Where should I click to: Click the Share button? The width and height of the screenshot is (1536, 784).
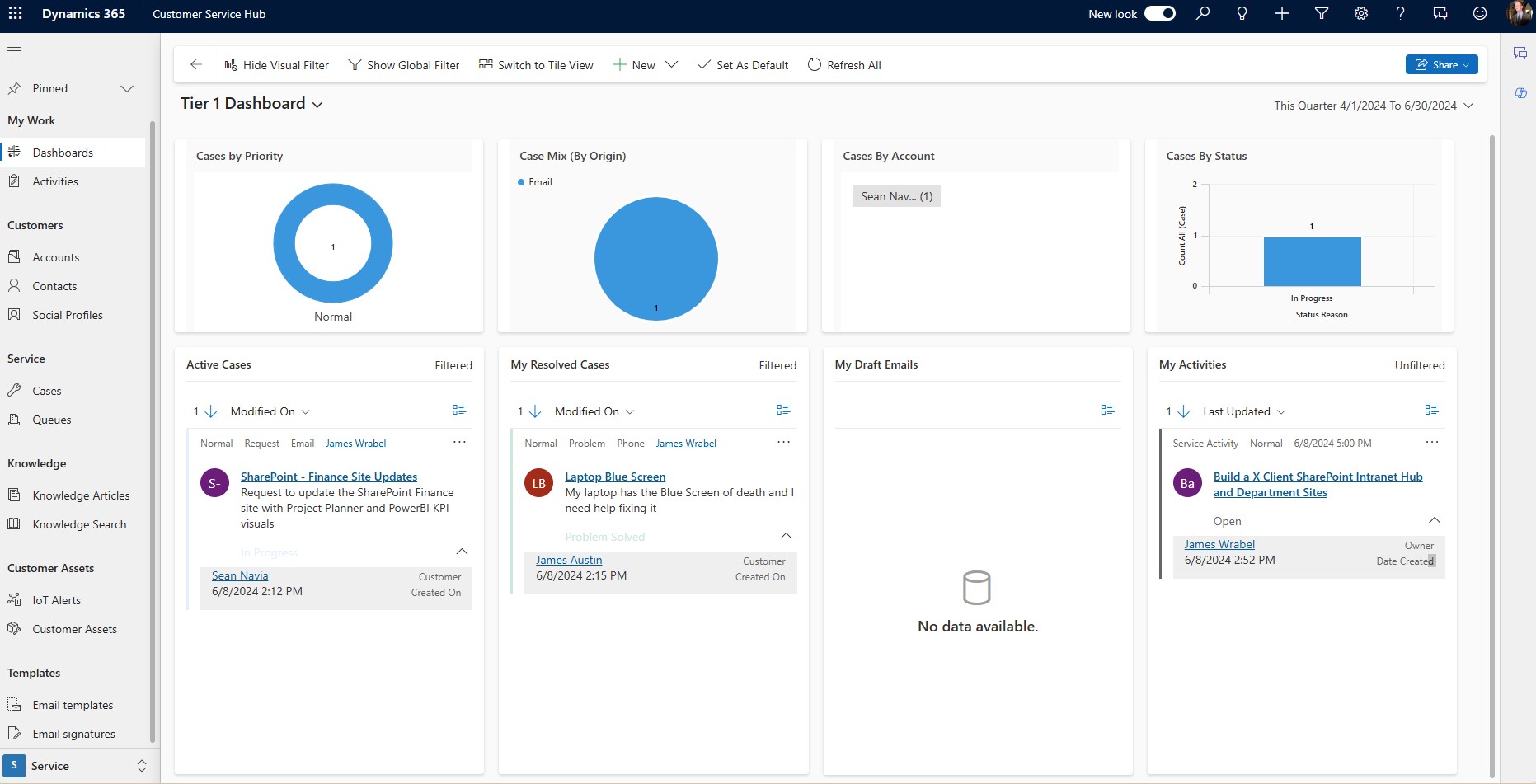click(x=1441, y=65)
